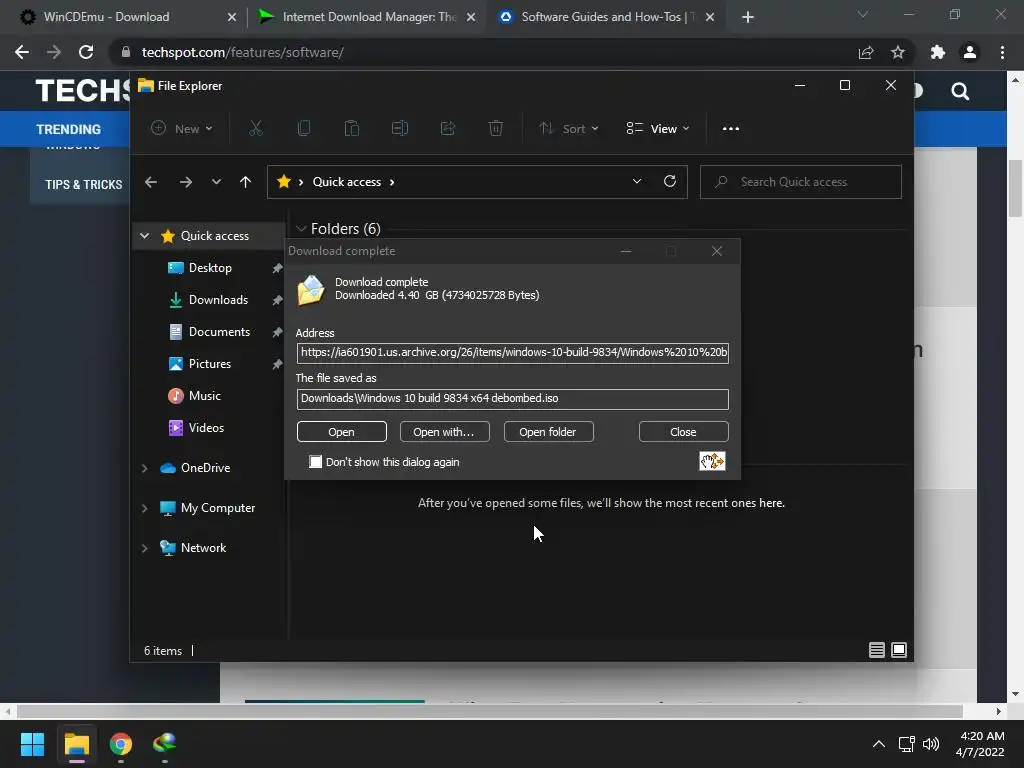Image resolution: width=1024 pixels, height=768 pixels.
Task: Open the Windows Start menu
Action: click(x=32, y=744)
